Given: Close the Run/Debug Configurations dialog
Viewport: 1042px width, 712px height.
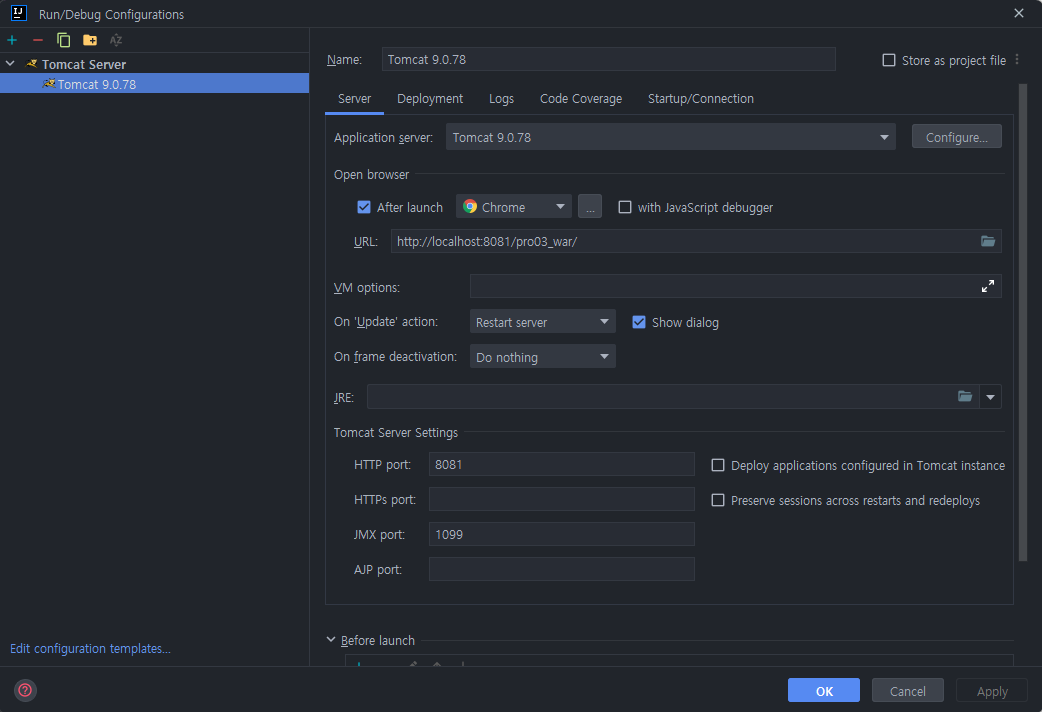Looking at the screenshot, I should tap(1018, 13).
